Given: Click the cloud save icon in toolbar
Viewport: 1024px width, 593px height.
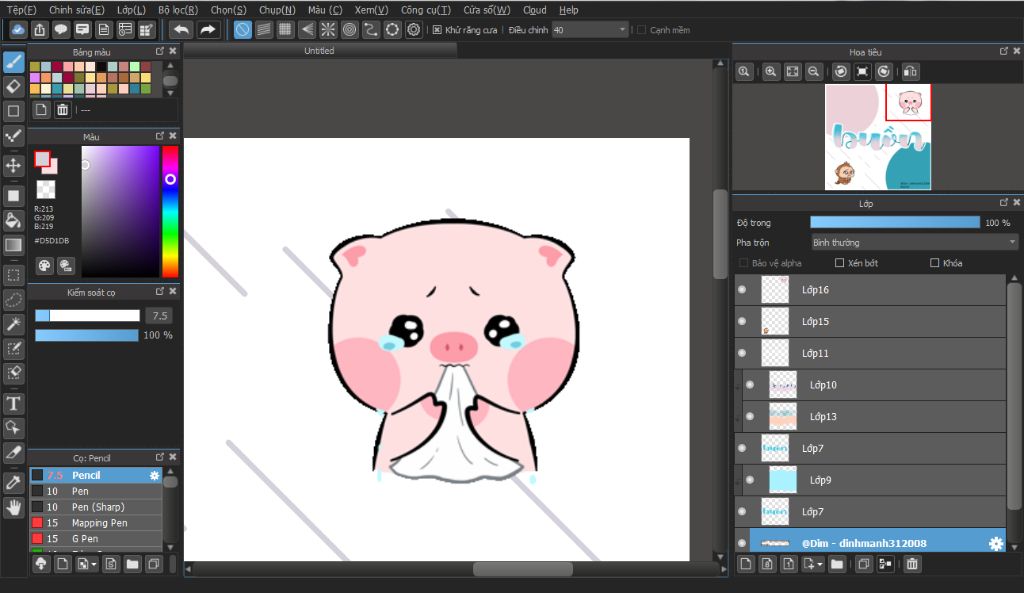Looking at the screenshot, I should tap(18, 29).
